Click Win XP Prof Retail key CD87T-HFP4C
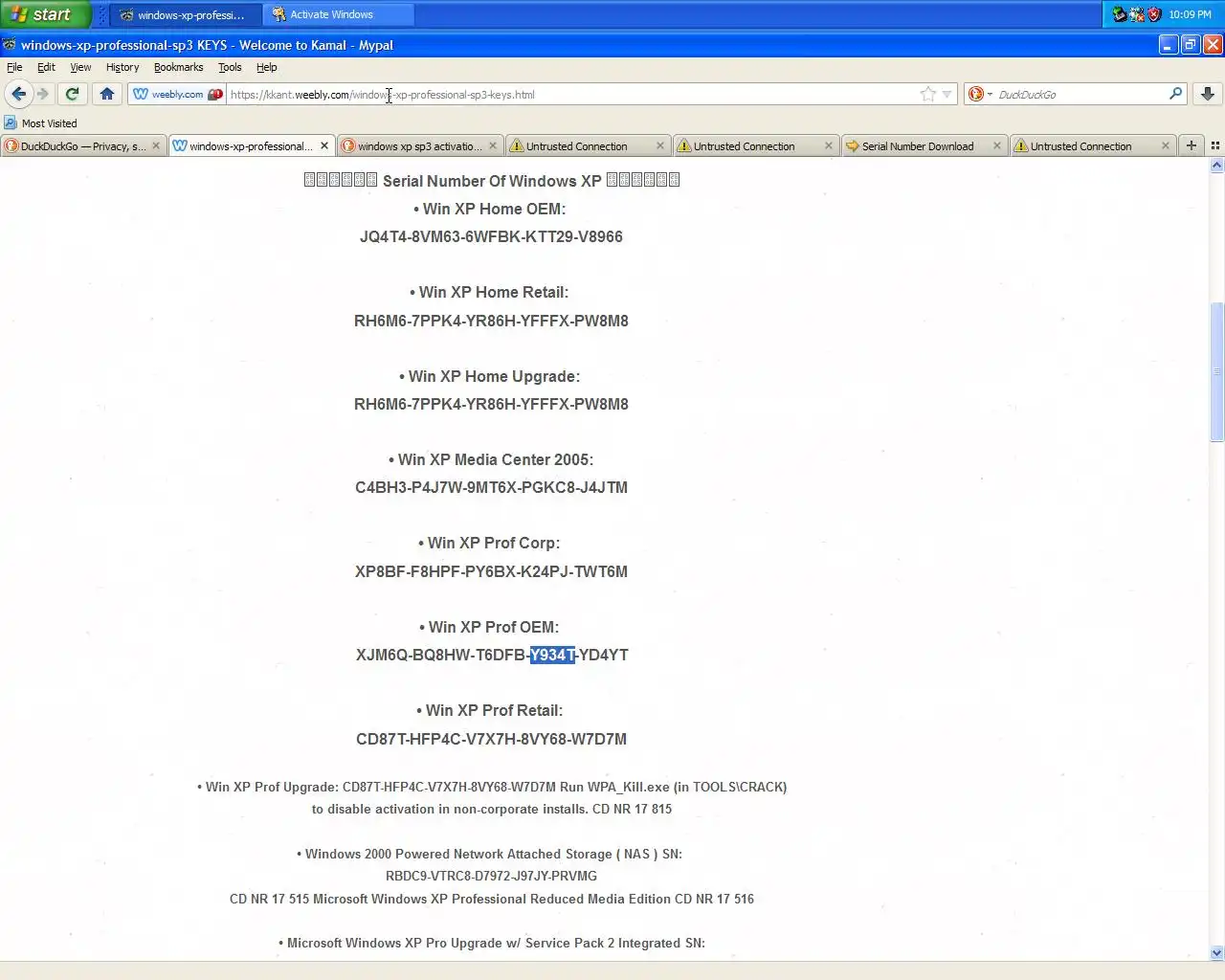 pos(491,739)
